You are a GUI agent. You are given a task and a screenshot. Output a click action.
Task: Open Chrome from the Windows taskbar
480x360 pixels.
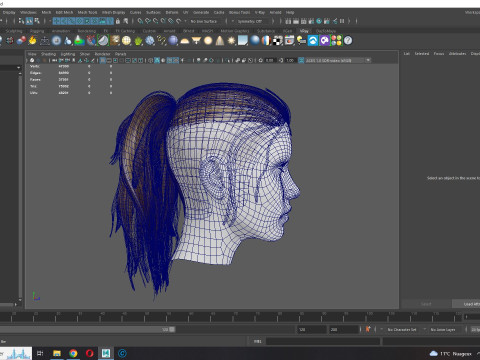pyautogui.click(x=73, y=353)
